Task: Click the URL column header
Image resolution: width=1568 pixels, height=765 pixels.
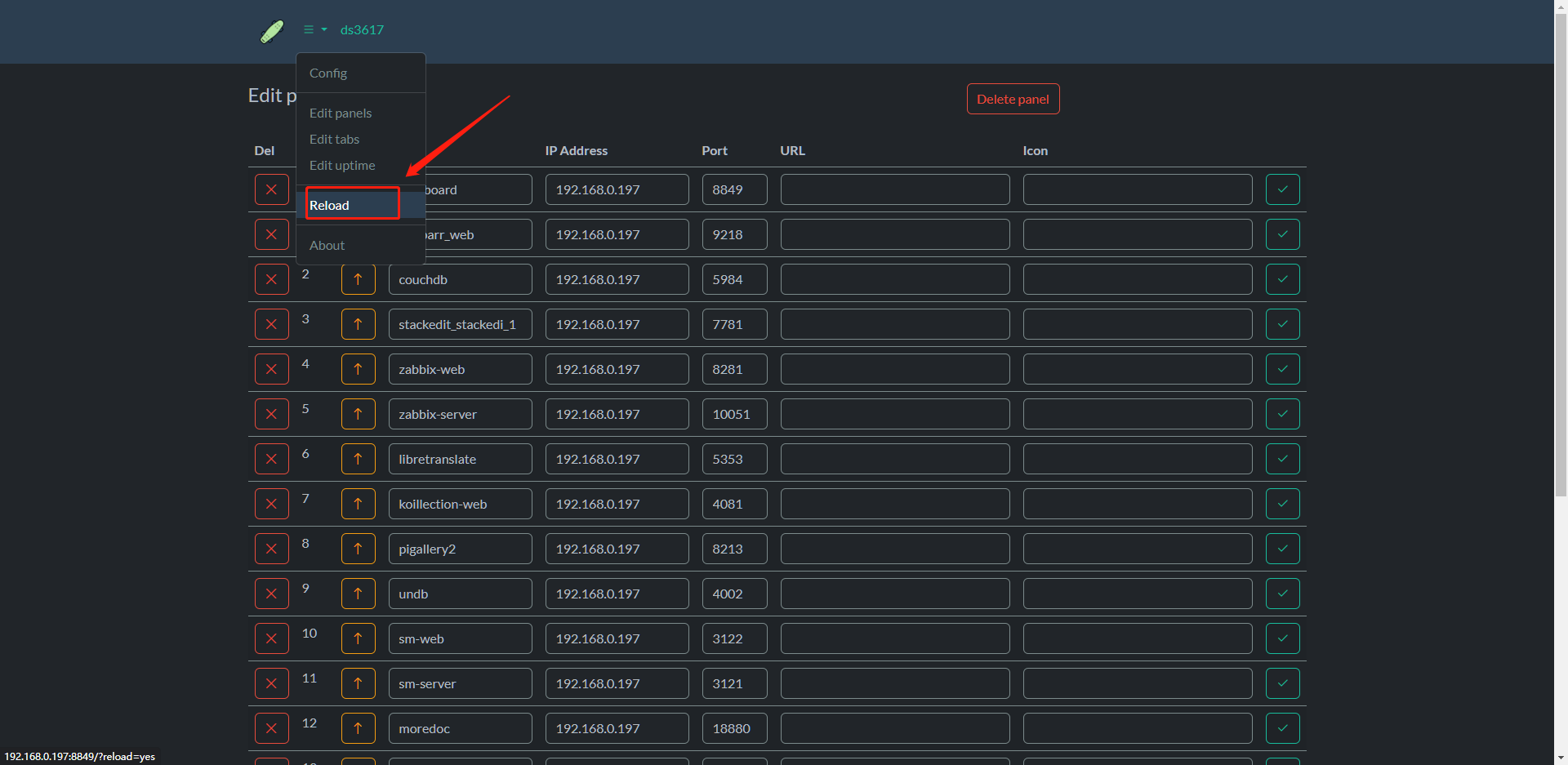Action: [x=793, y=150]
